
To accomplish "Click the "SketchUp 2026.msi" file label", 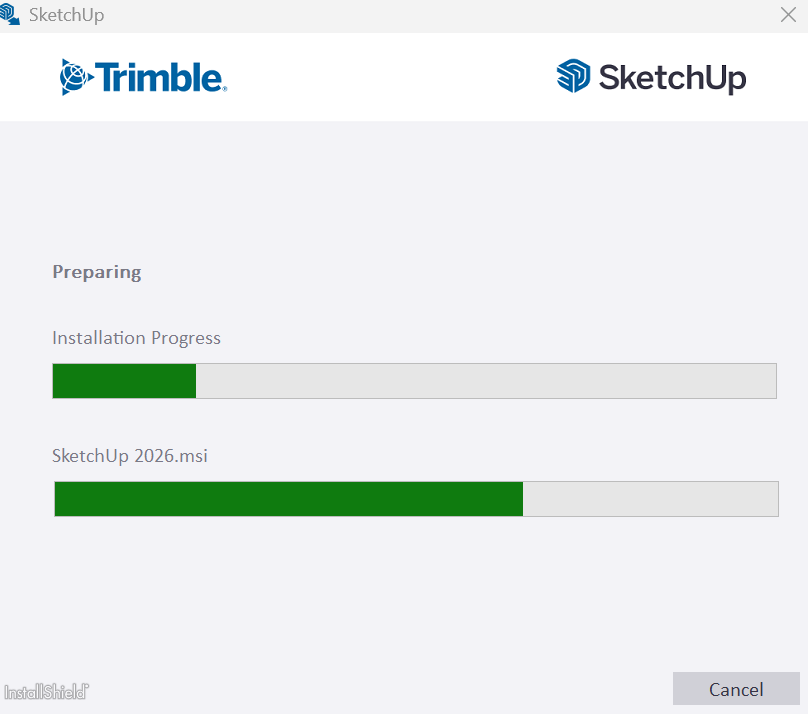I will (x=130, y=456).
